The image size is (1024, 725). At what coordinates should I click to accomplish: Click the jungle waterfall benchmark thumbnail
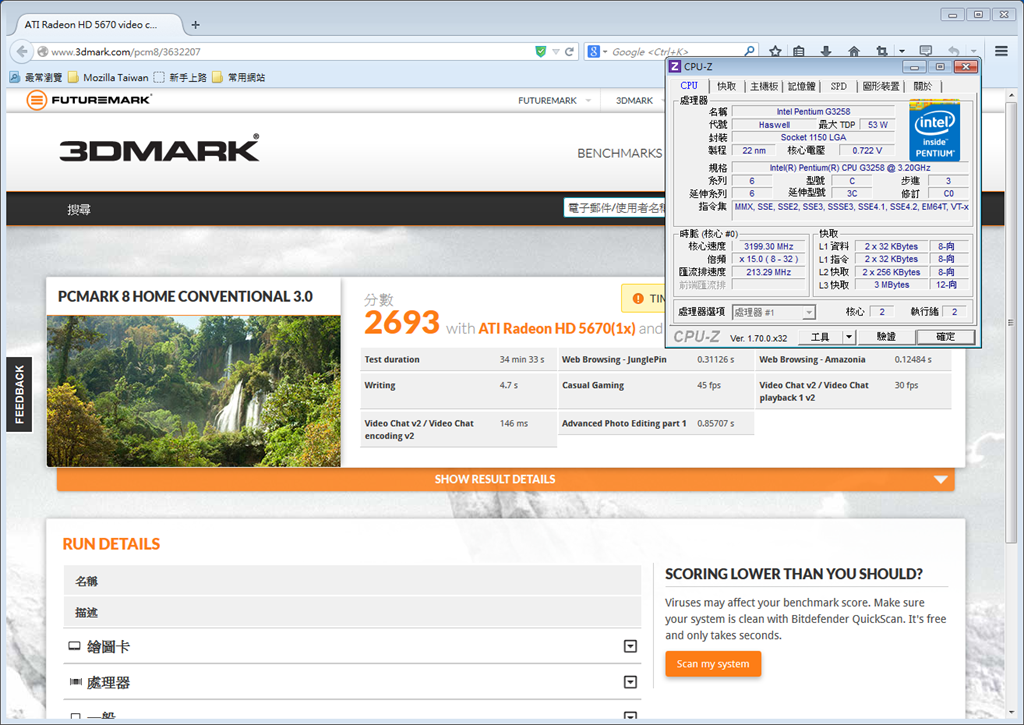click(194, 391)
